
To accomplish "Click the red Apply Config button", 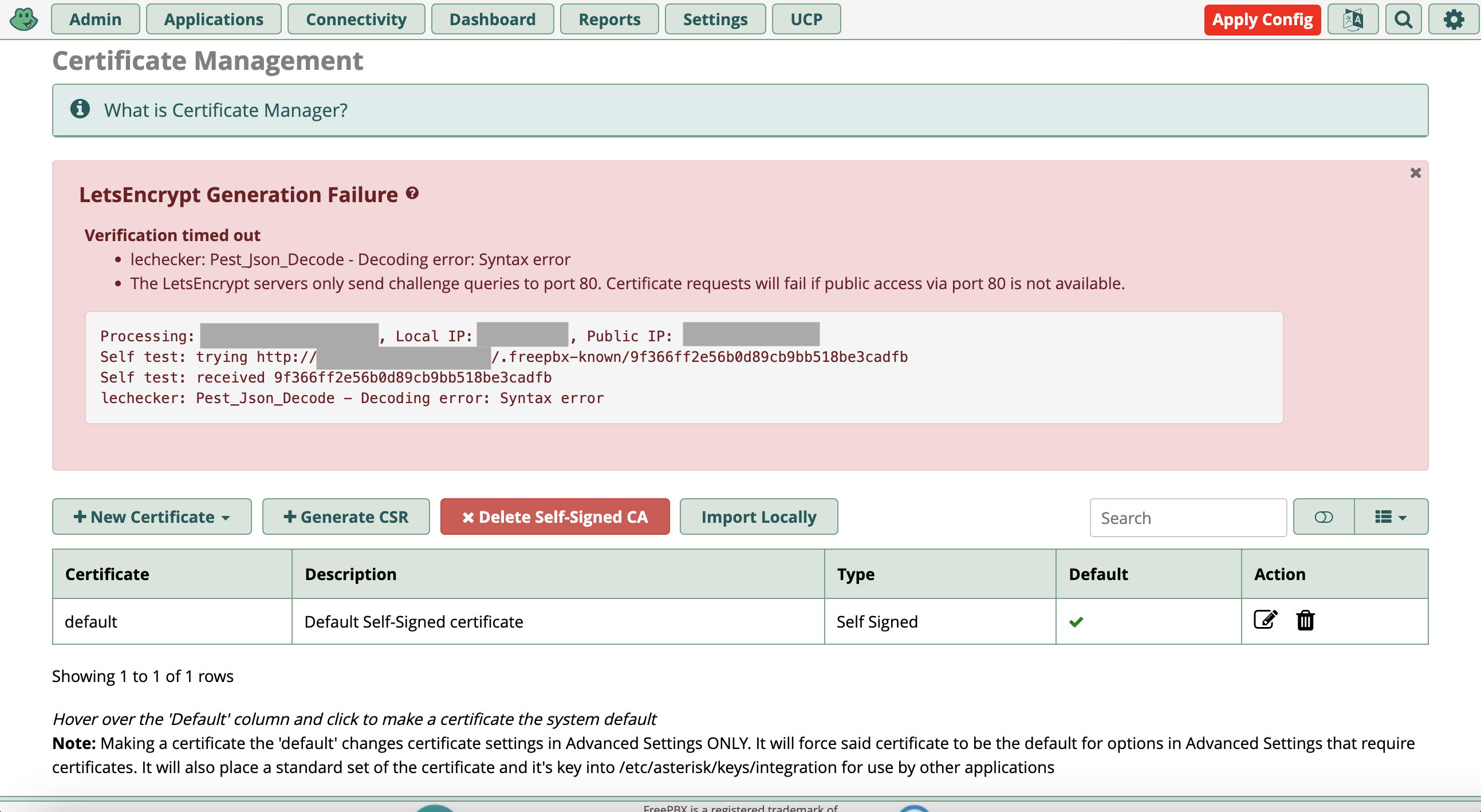I will (1262, 19).
